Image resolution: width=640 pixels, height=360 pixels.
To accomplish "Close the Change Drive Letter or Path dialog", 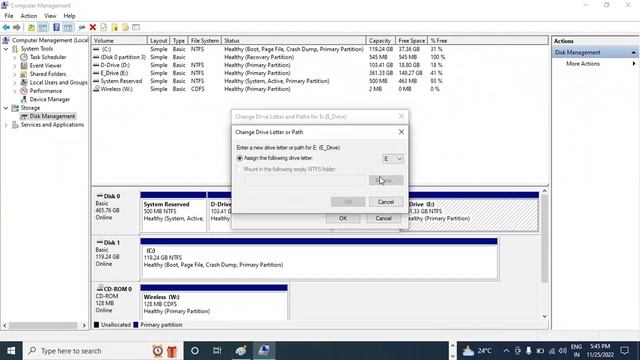I will [x=401, y=132].
